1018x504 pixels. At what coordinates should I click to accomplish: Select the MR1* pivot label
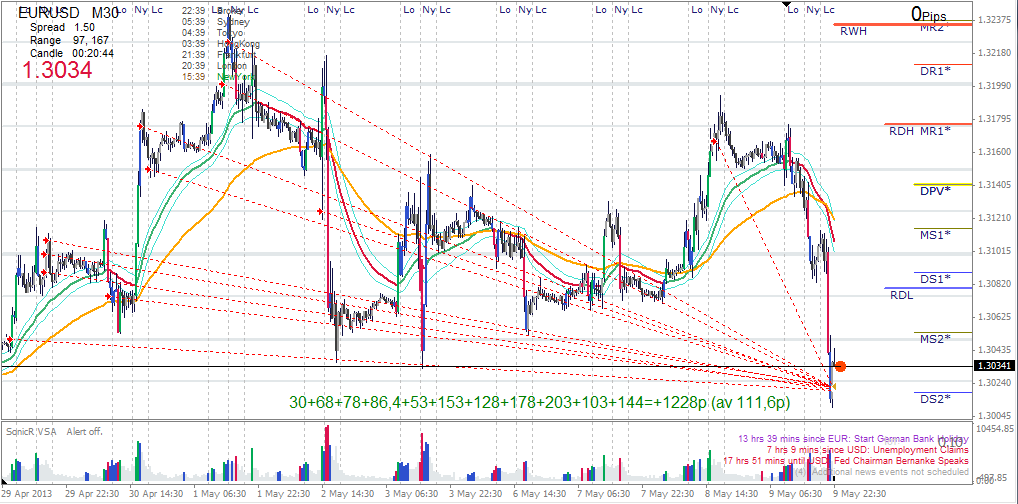click(x=935, y=131)
